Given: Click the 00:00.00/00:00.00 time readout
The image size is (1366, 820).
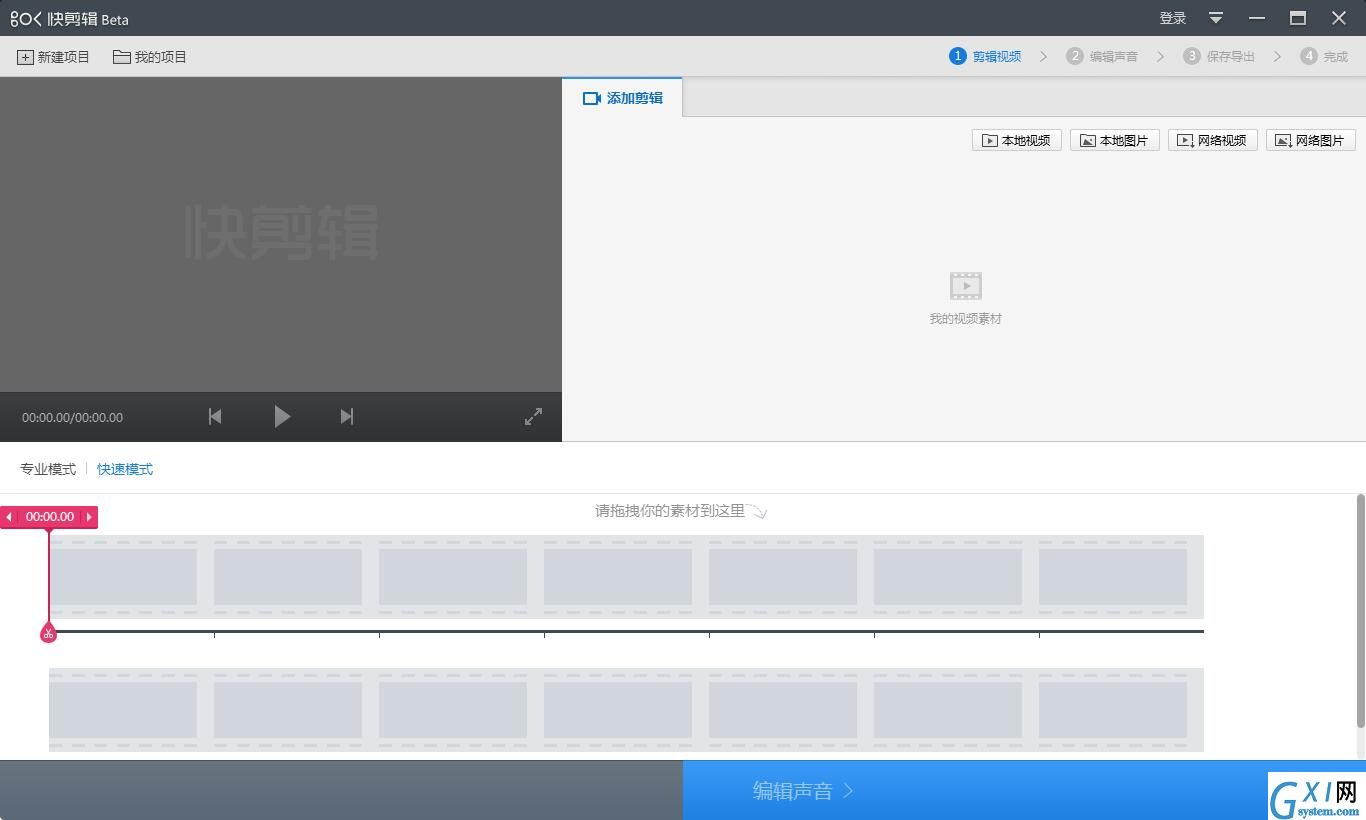Looking at the screenshot, I should [x=73, y=417].
